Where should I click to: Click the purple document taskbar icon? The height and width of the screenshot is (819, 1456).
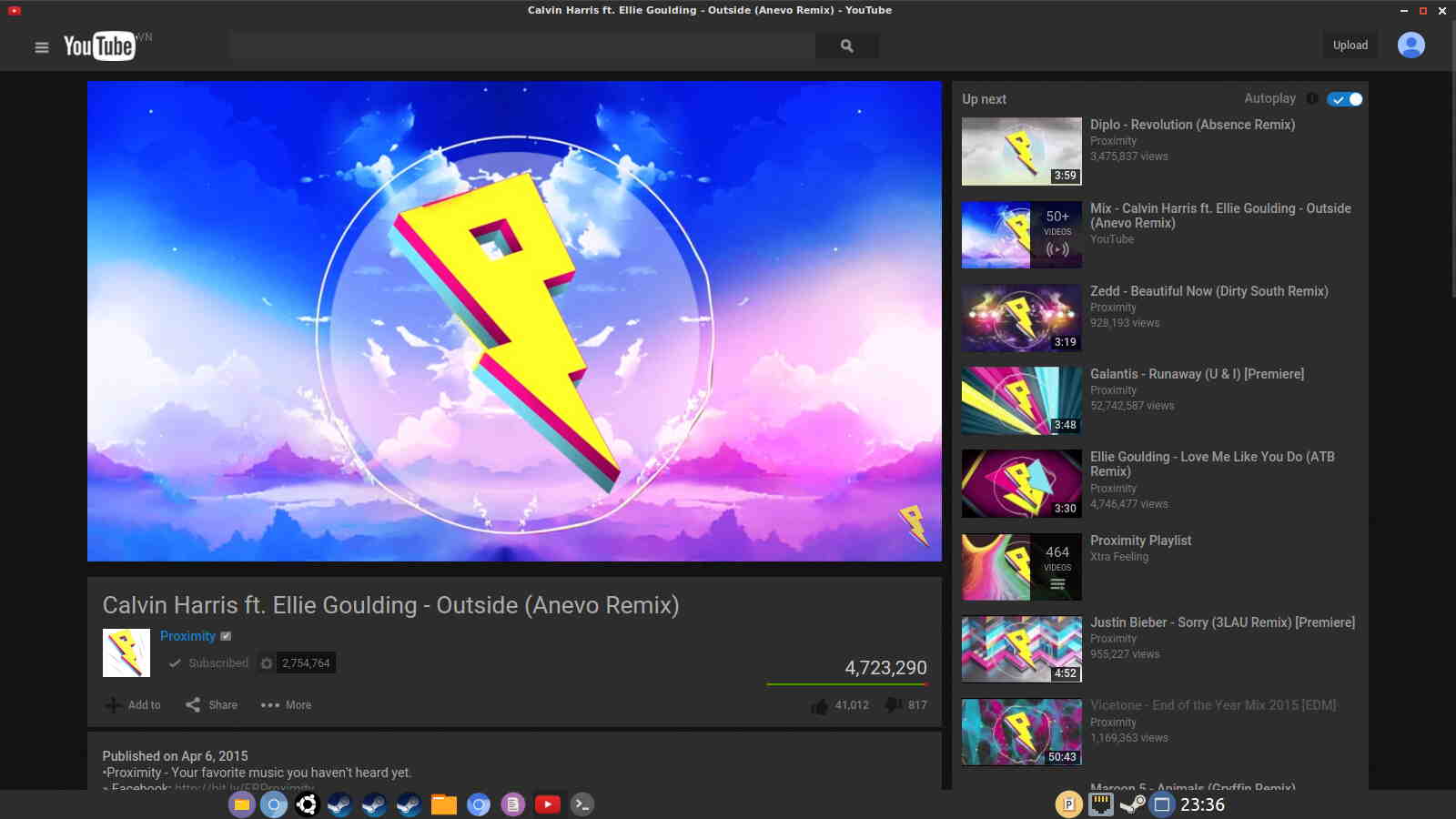pyautogui.click(x=513, y=804)
